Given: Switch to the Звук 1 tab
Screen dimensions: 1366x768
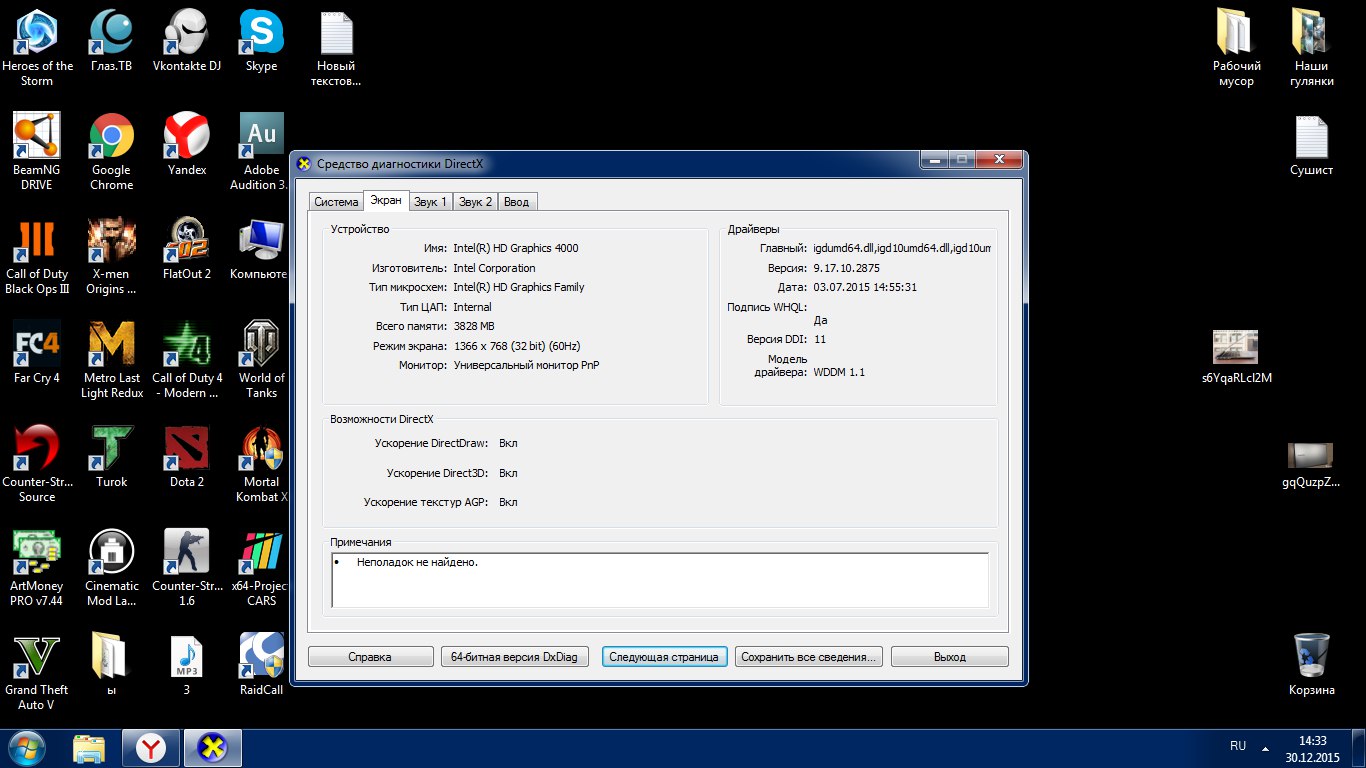Looking at the screenshot, I should click(430, 202).
